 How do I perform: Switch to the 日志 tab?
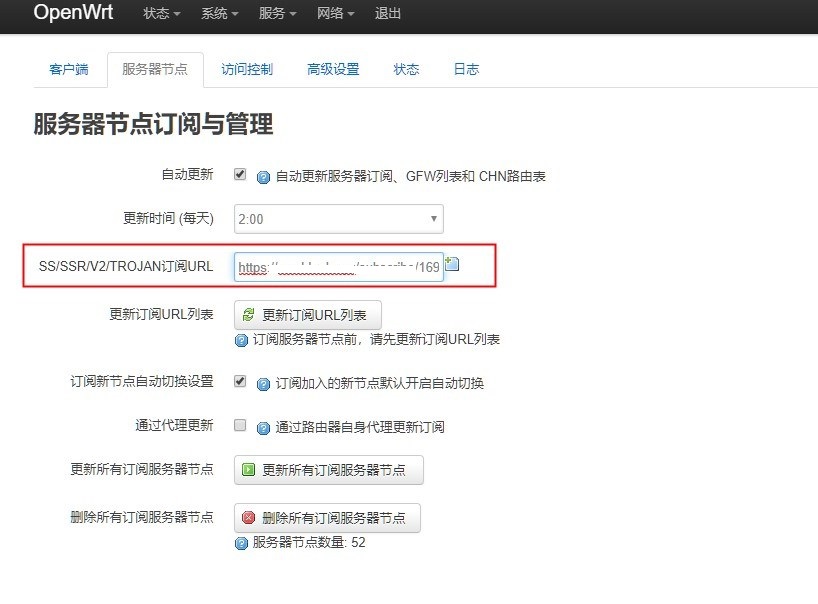coord(465,69)
